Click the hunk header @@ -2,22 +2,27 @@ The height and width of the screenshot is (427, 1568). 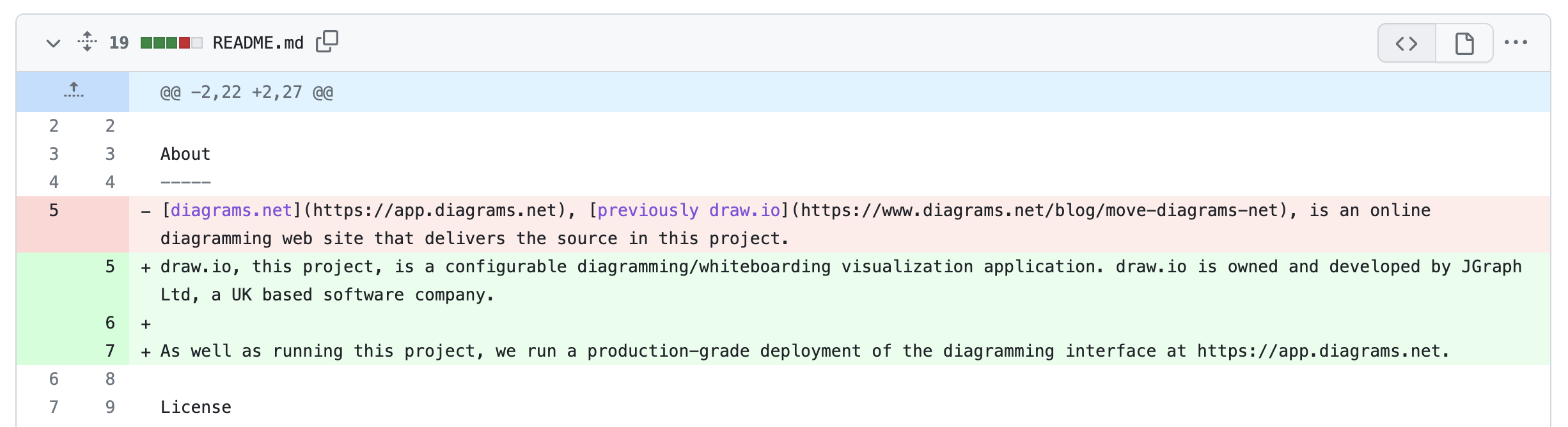coord(245,91)
